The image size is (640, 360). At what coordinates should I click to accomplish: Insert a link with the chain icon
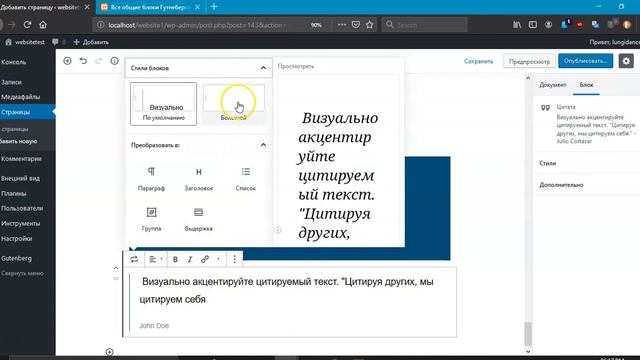(x=205, y=259)
